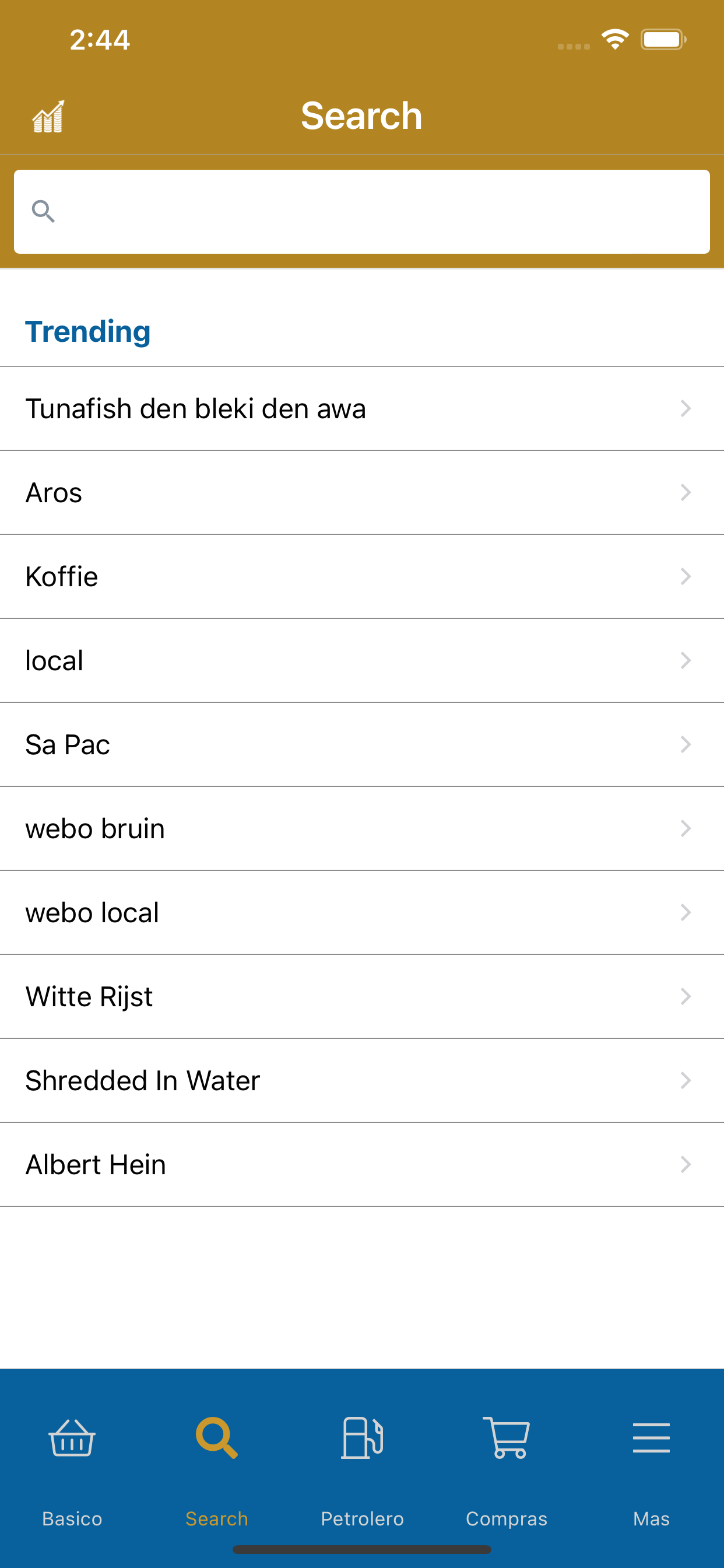Select trending search Witte Rijst
This screenshot has height=1568, width=724.
(x=362, y=996)
